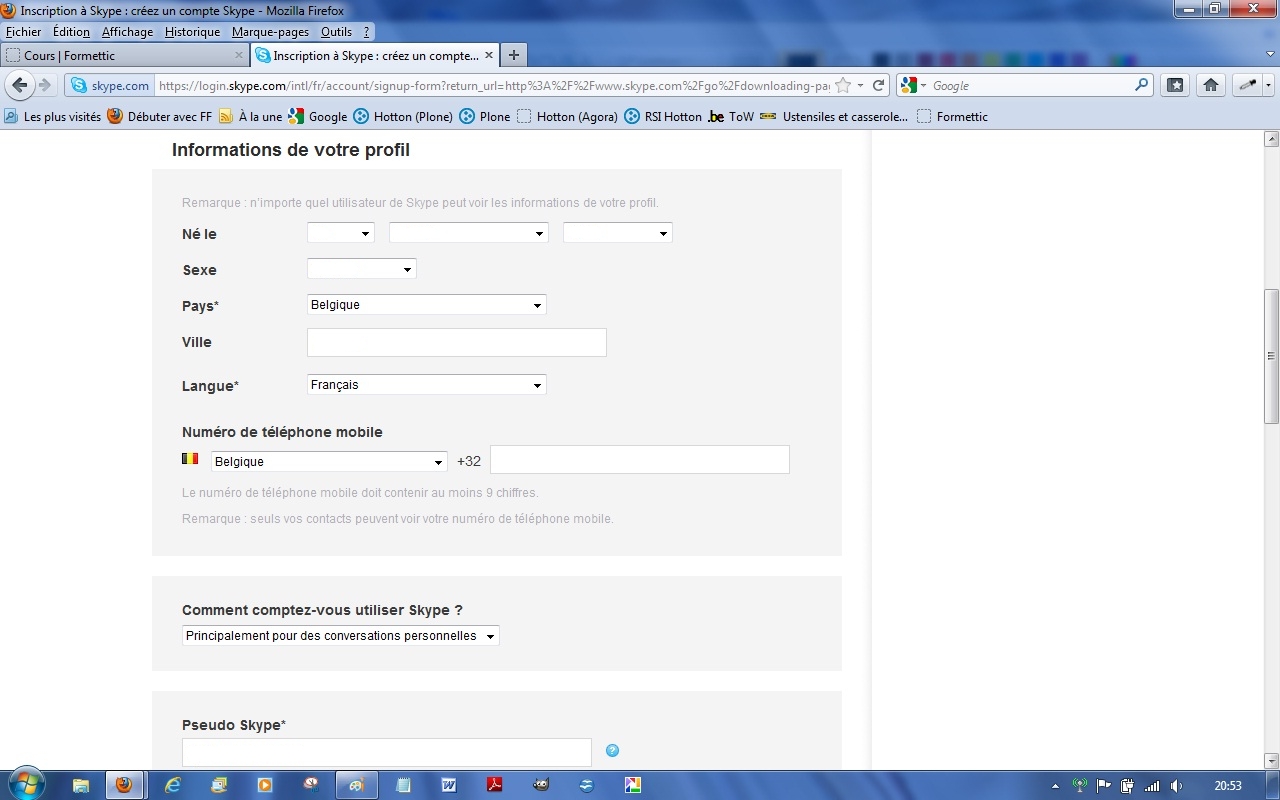Open the mobile phone country dropdown
The width and height of the screenshot is (1280, 800).
pos(329,462)
